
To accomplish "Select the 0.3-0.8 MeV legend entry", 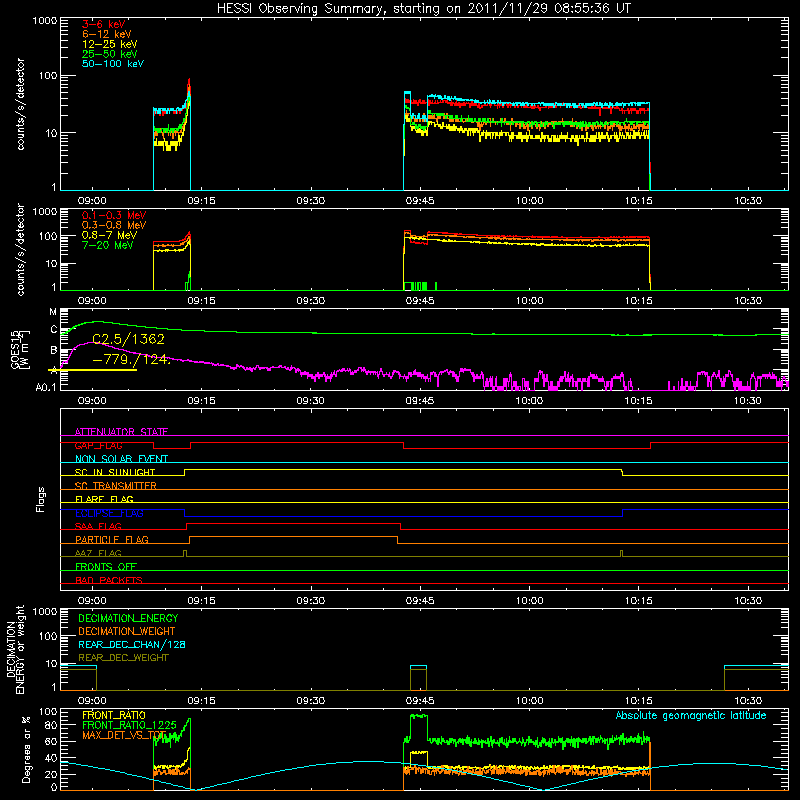I will point(113,225).
